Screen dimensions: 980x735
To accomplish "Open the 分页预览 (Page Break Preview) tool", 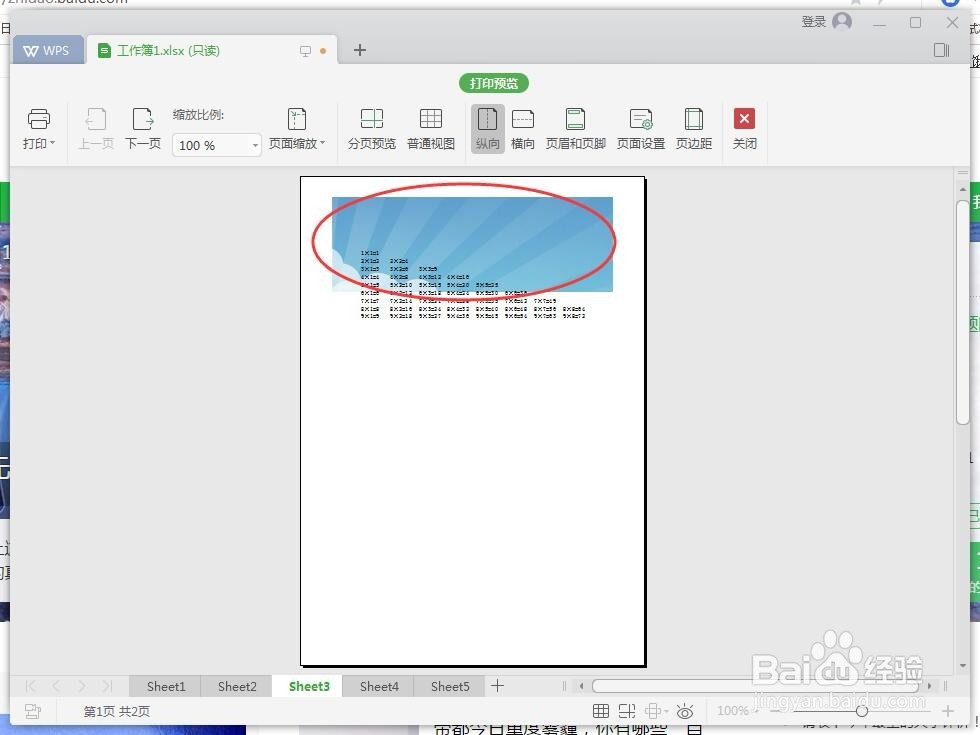I will coord(371,128).
